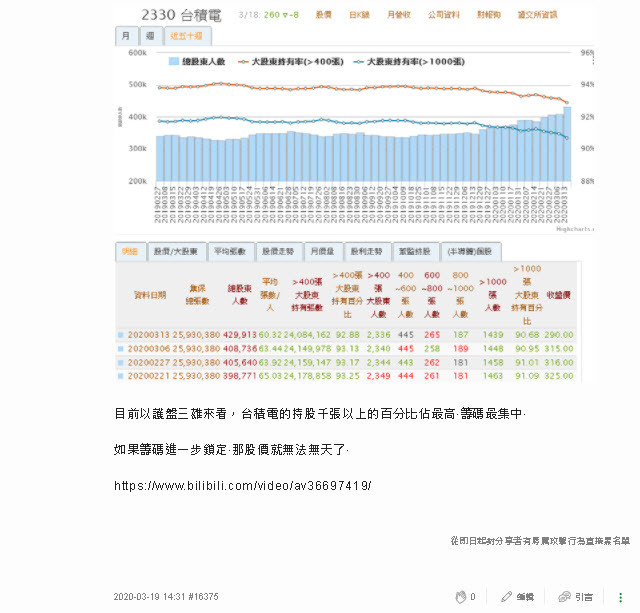
Task: Toggle the 總股東人數 legend series
Action: coord(197,62)
